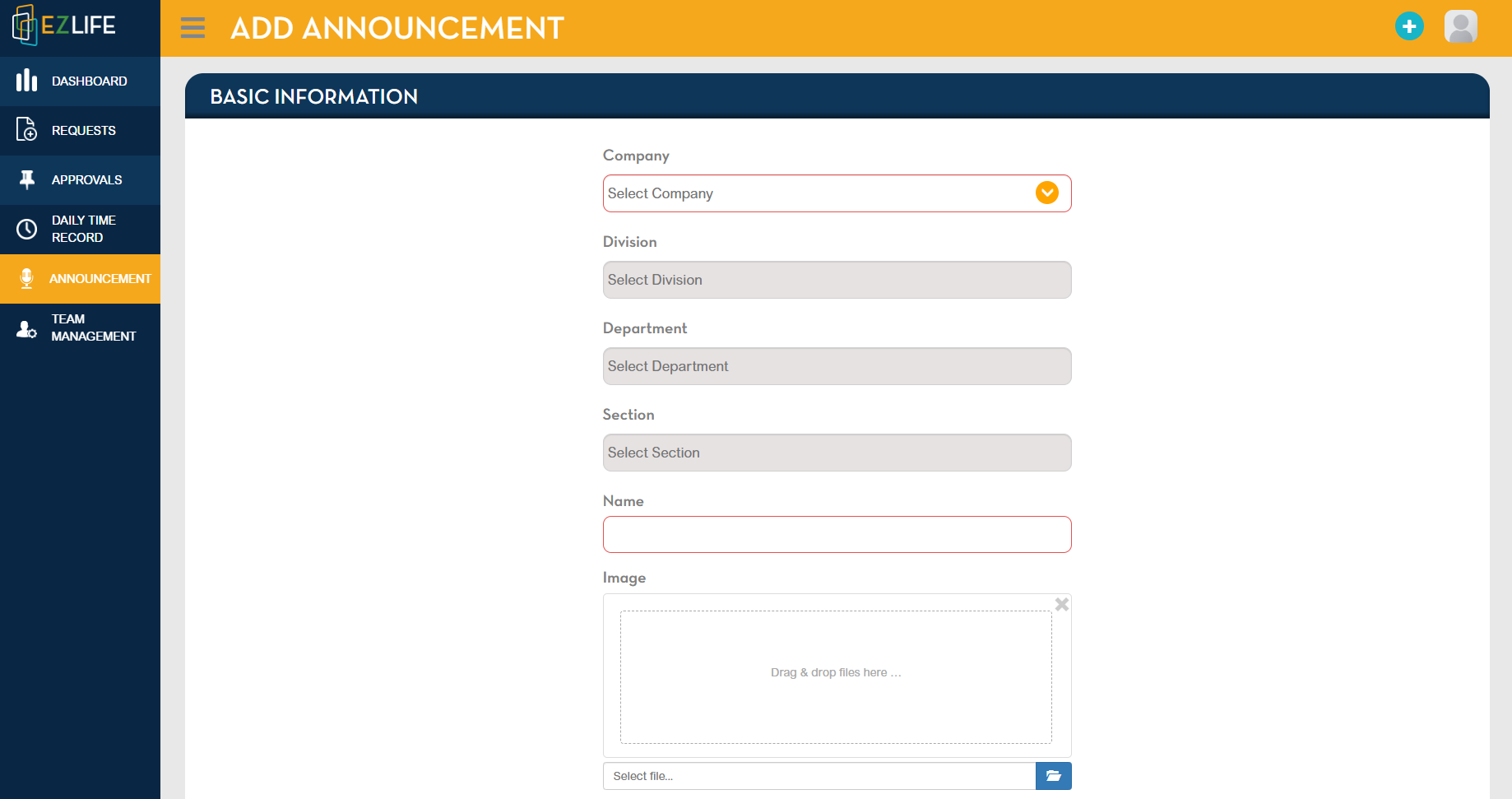Click the Announcement microphone icon
Viewport: 1512px width, 799px height.
pyautogui.click(x=26, y=278)
